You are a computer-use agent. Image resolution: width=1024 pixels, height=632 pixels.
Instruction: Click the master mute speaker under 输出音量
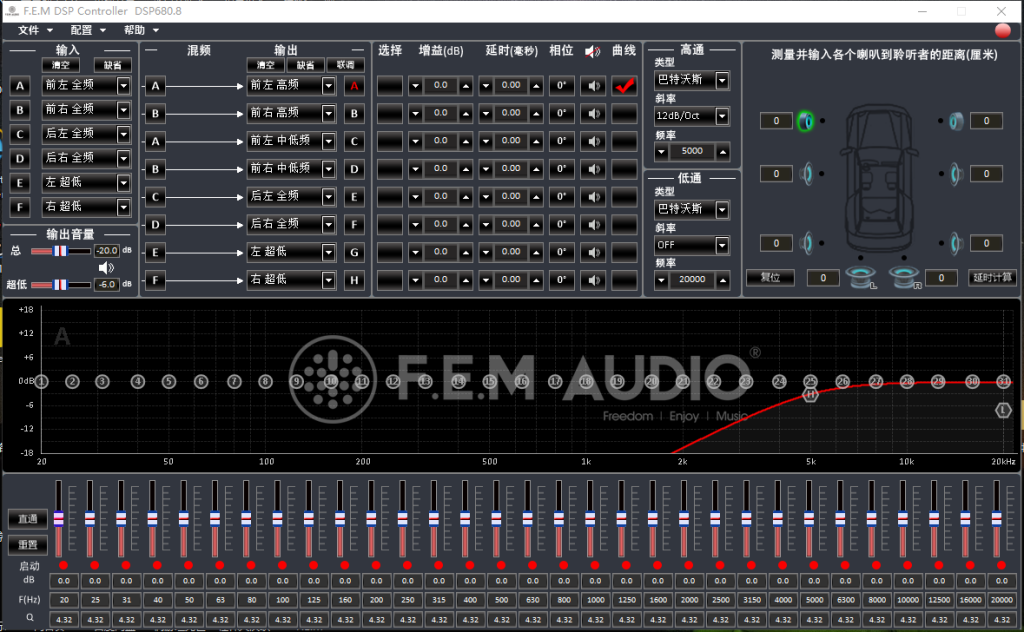click(x=106, y=268)
